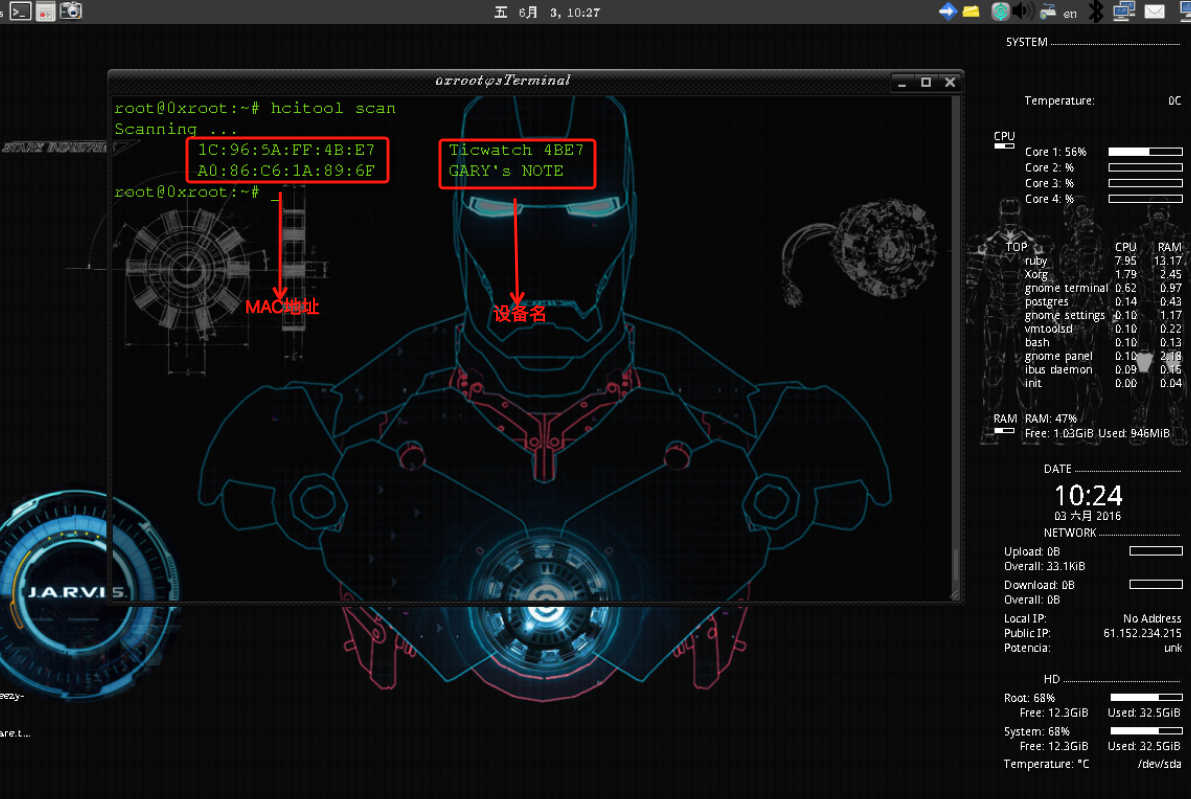Open the screen recorder panel launcher
Image resolution: width=1191 pixels, height=799 pixels.
click(46, 11)
